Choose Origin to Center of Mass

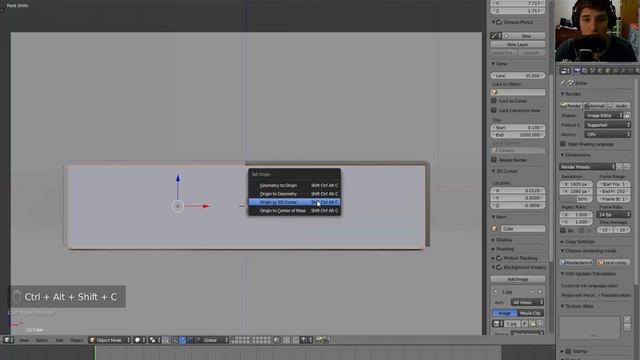pyautogui.click(x=294, y=211)
